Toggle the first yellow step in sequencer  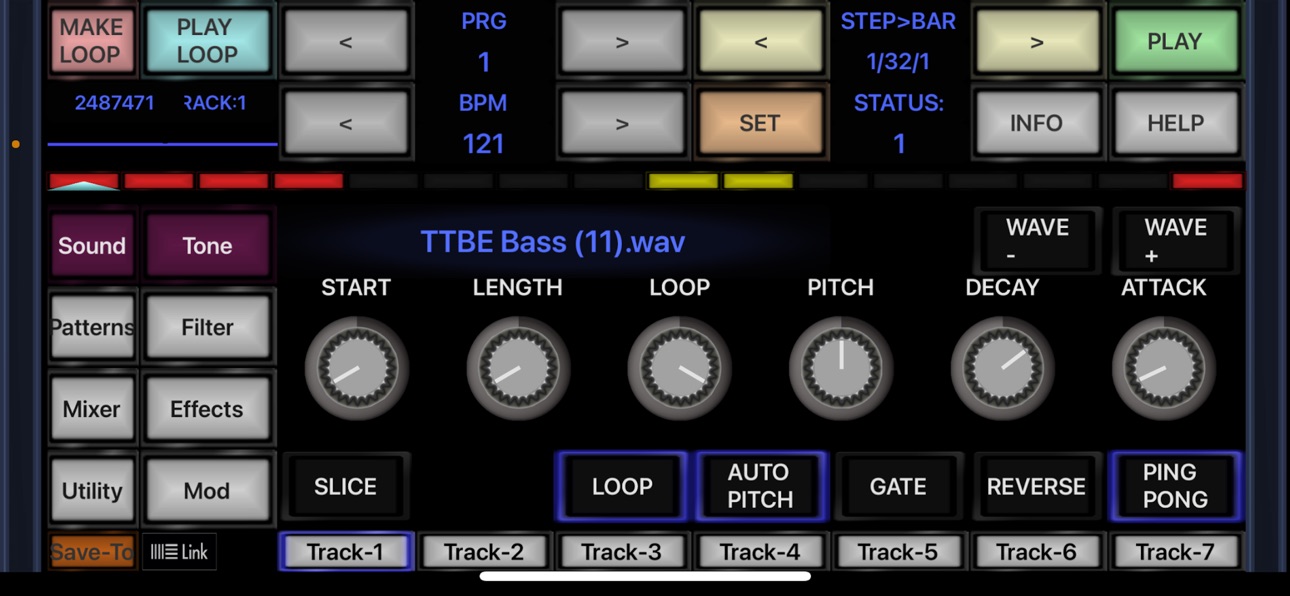[x=683, y=182]
